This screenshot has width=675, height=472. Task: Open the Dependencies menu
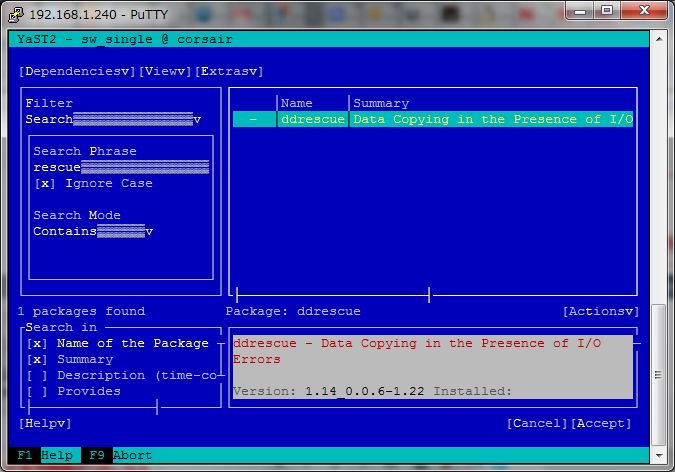[x=77, y=71]
